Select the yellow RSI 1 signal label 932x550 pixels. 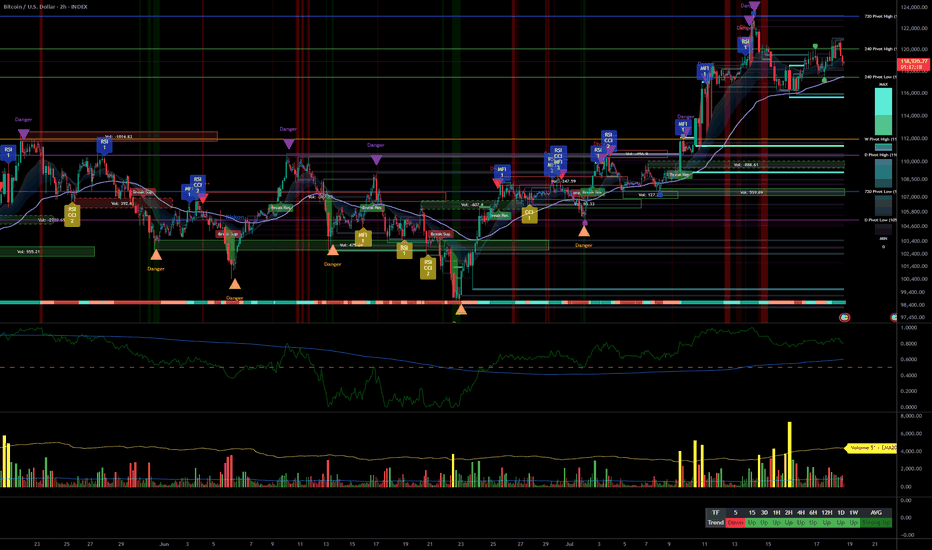pyautogui.click(x=404, y=250)
